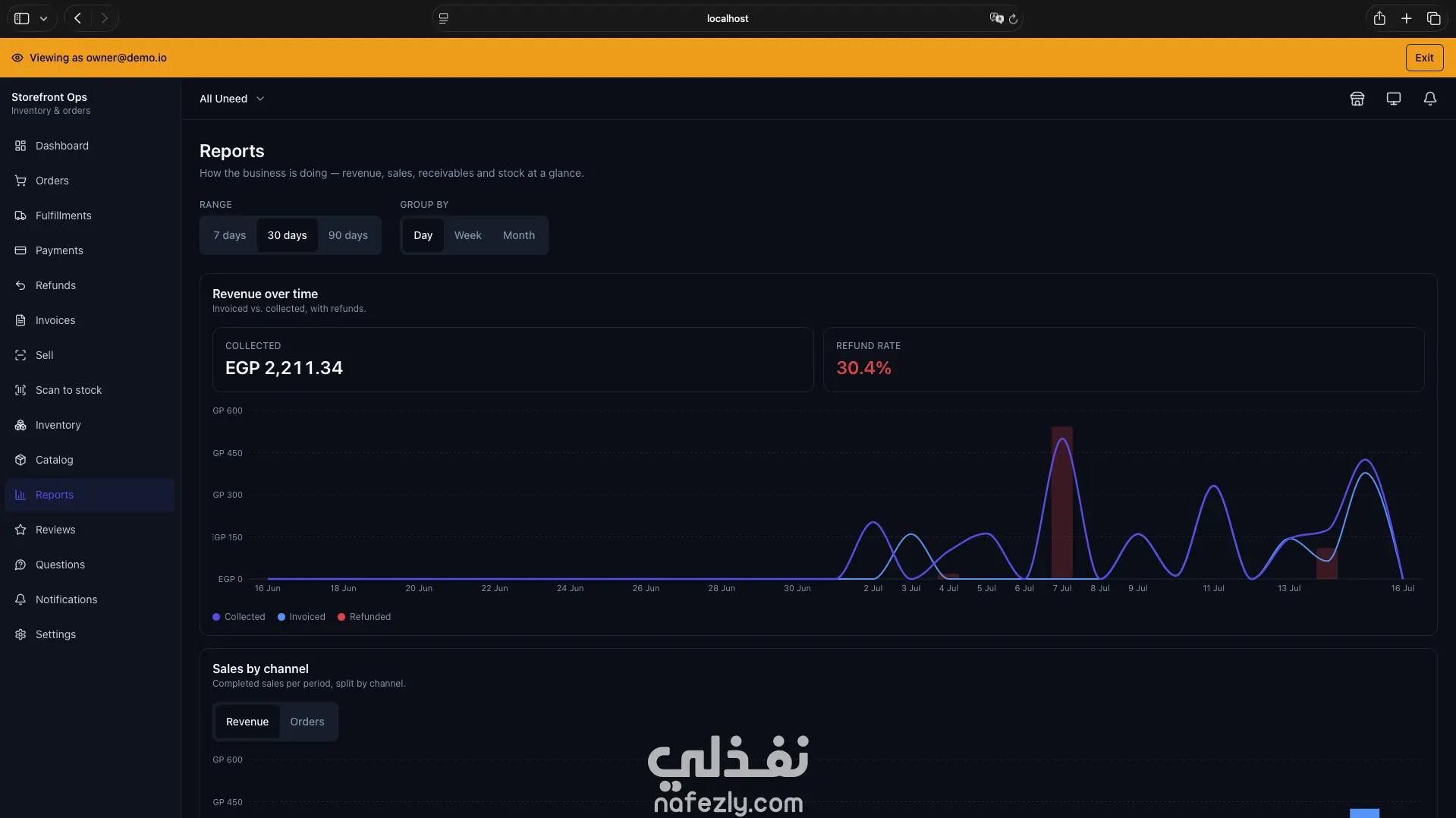Open the Dashboard sidebar icon

click(x=20, y=146)
